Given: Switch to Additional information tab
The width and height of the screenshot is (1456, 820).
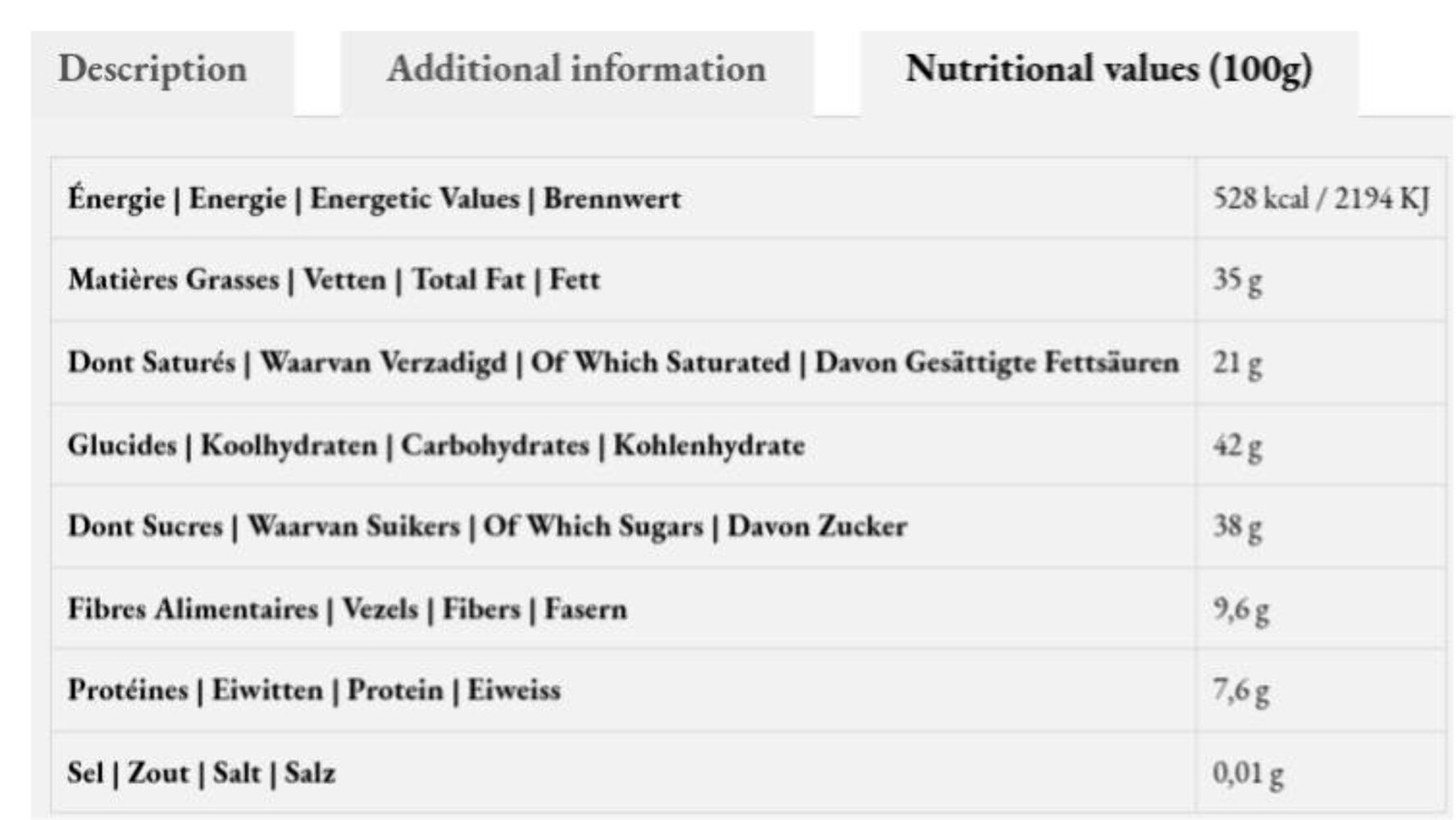Looking at the screenshot, I should [577, 69].
